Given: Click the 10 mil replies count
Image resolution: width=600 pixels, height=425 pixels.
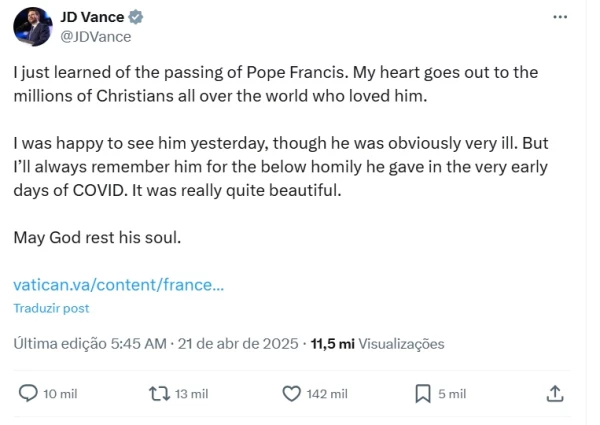Looking at the screenshot, I should tap(61, 394).
